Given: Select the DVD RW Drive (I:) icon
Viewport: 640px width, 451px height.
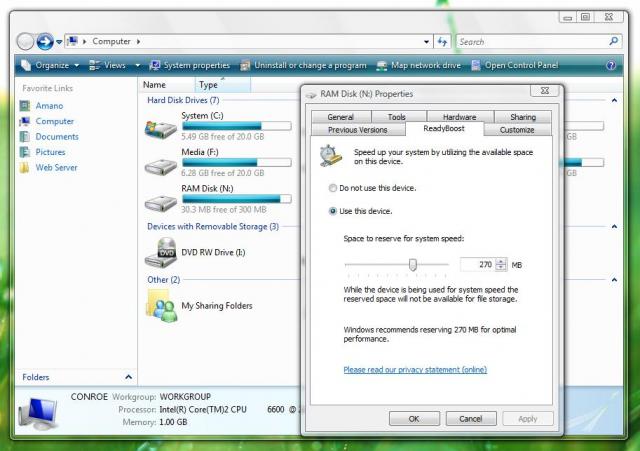Looking at the screenshot, I should point(160,253).
